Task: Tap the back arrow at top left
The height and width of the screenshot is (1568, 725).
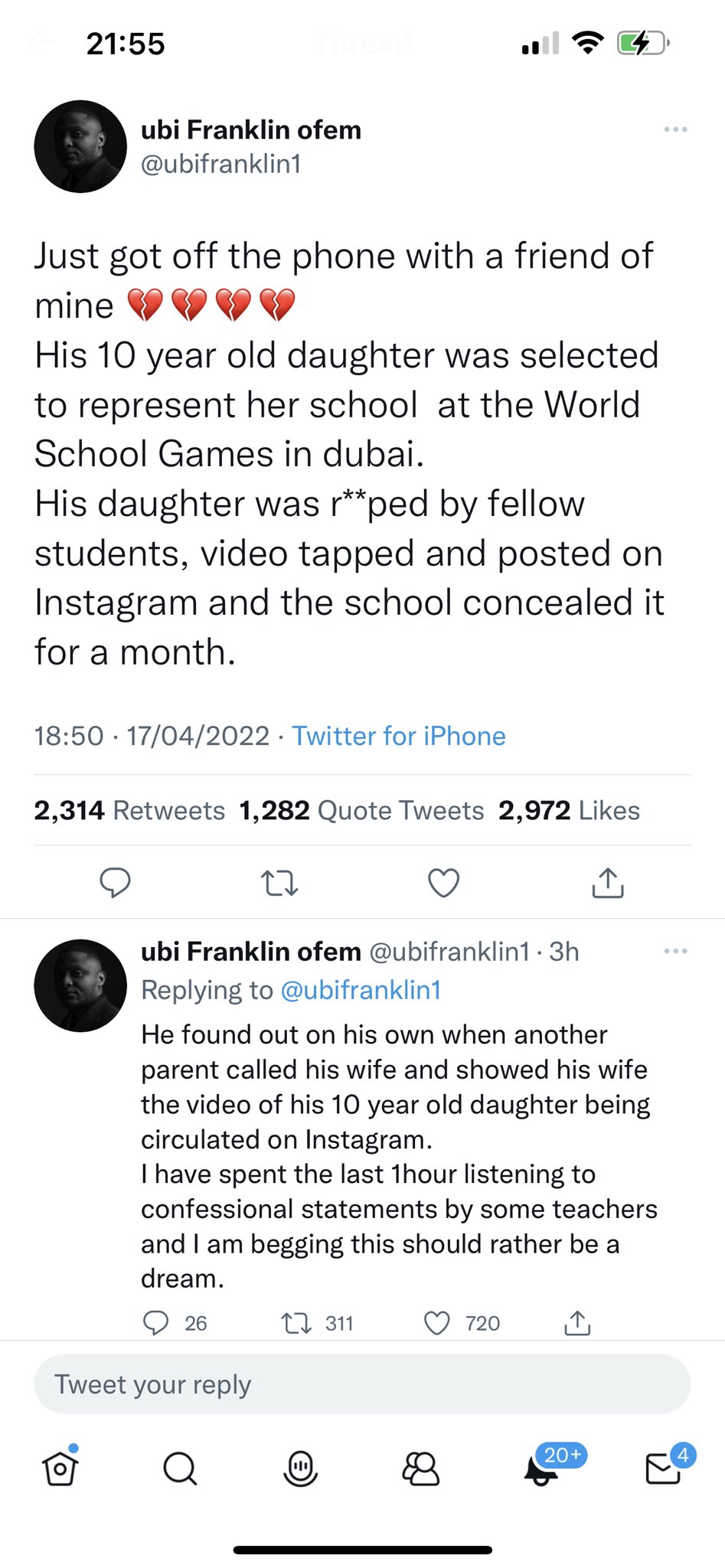Action: (x=40, y=44)
